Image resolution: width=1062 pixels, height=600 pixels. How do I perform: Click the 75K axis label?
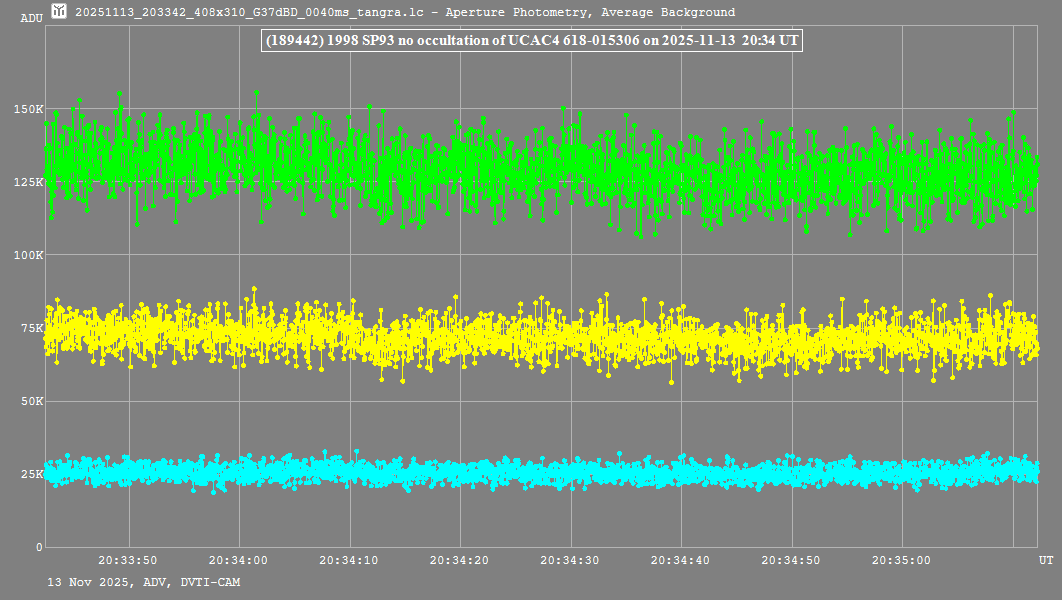click(32, 328)
